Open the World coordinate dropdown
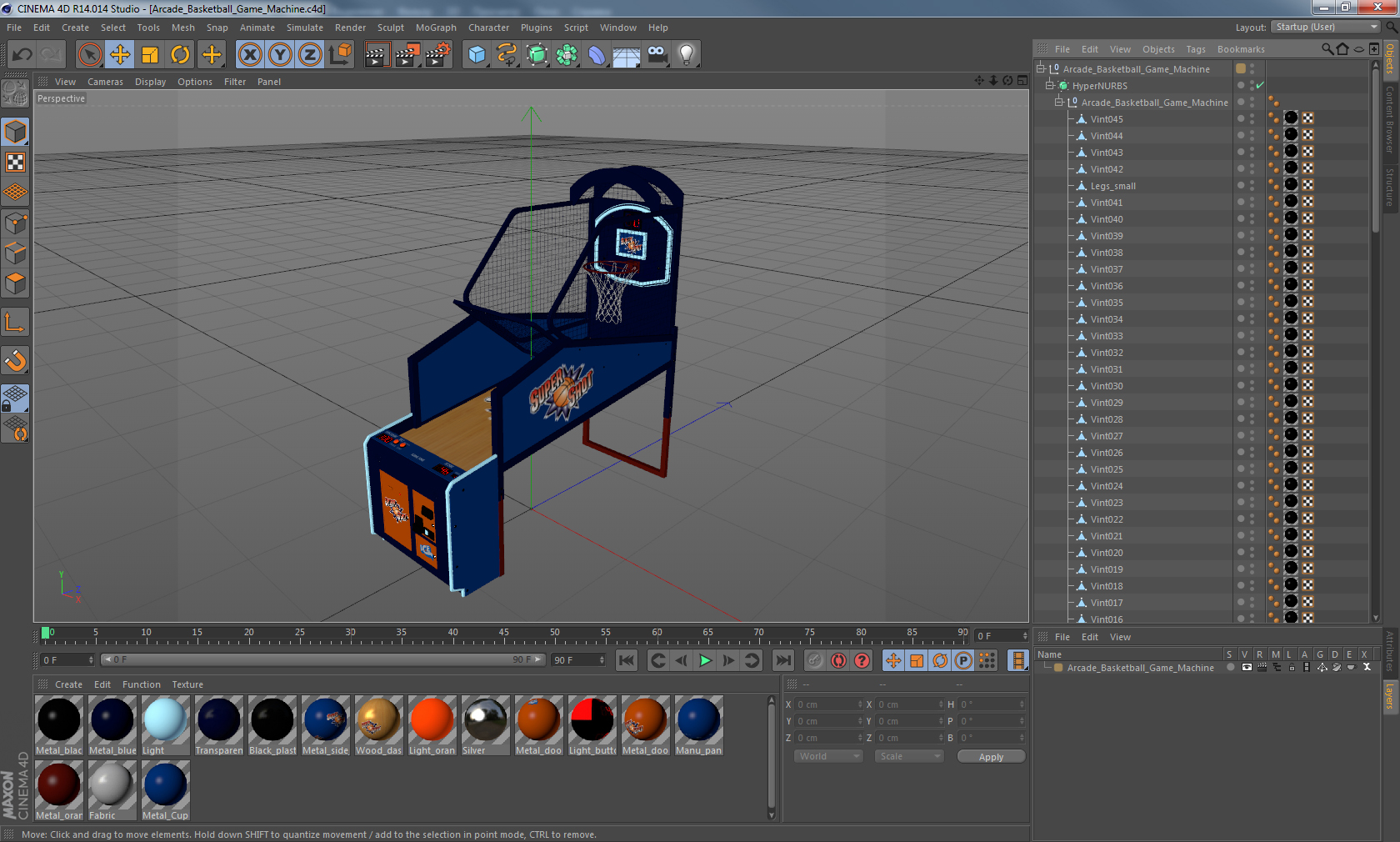This screenshot has width=1400, height=842. point(828,756)
